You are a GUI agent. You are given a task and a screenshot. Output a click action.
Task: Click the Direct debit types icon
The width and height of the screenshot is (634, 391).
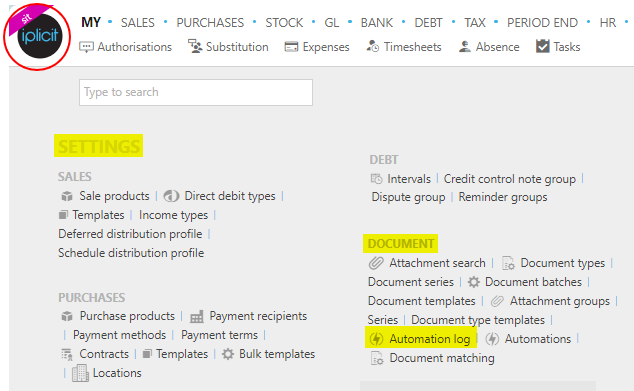point(171,197)
